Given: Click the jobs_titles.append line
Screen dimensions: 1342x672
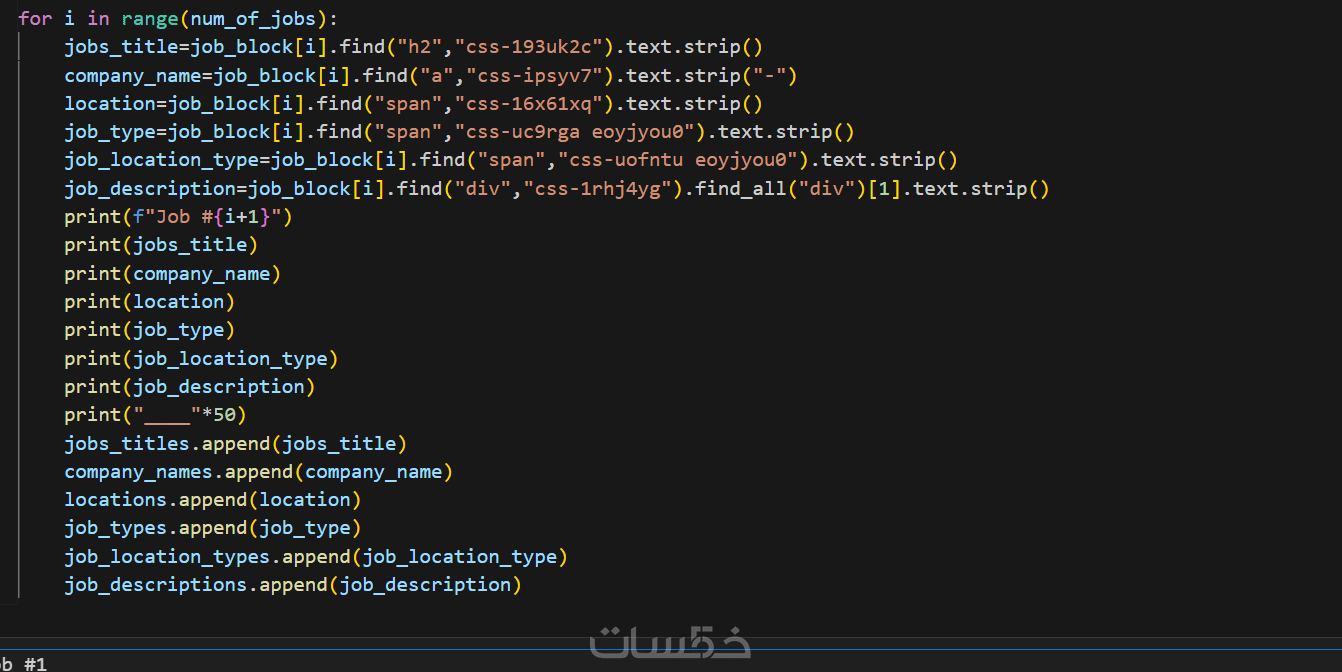Looking at the screenshot, I should 236,443.
